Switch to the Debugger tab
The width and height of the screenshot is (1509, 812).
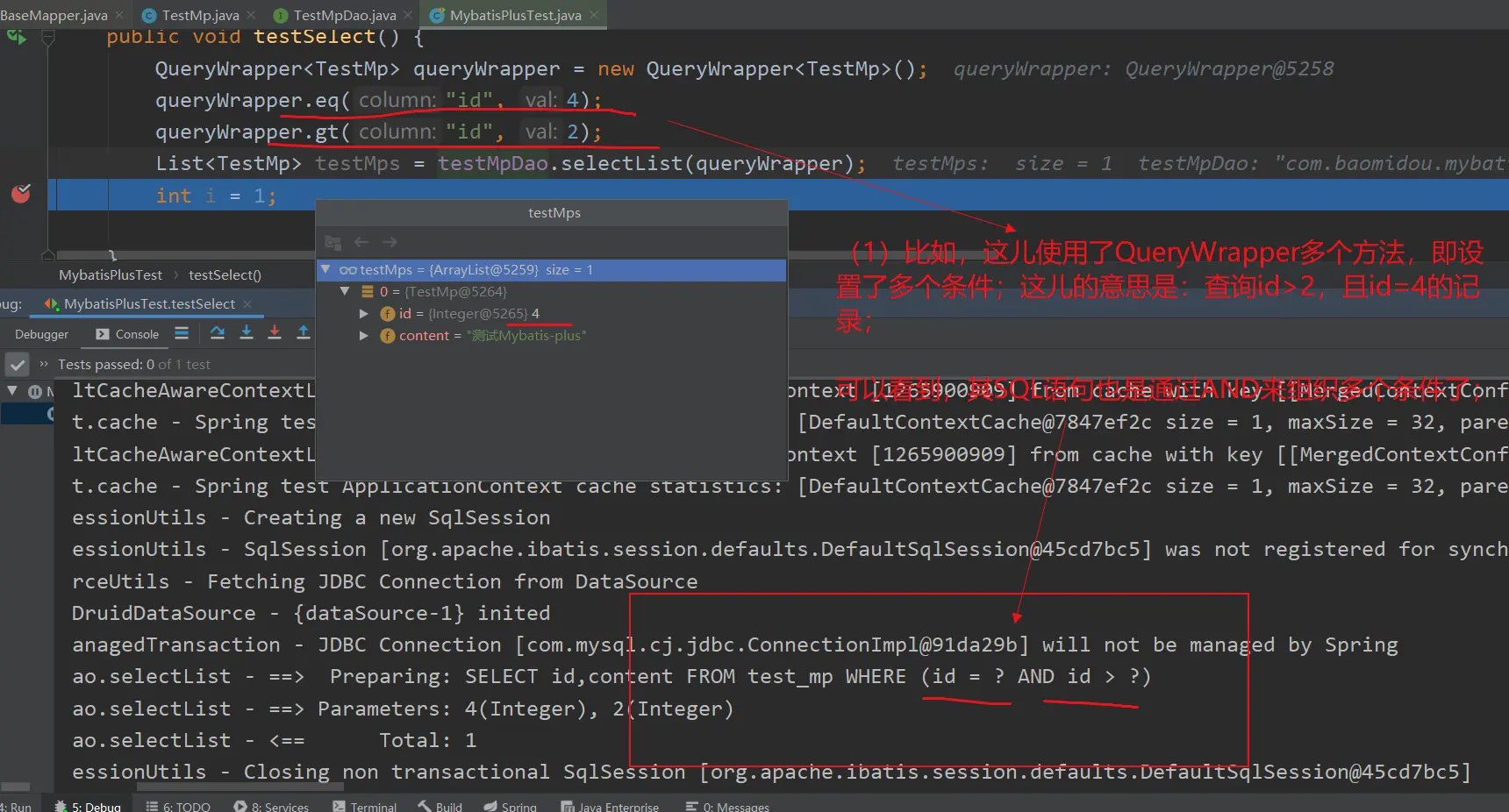[x=41, y=334]
